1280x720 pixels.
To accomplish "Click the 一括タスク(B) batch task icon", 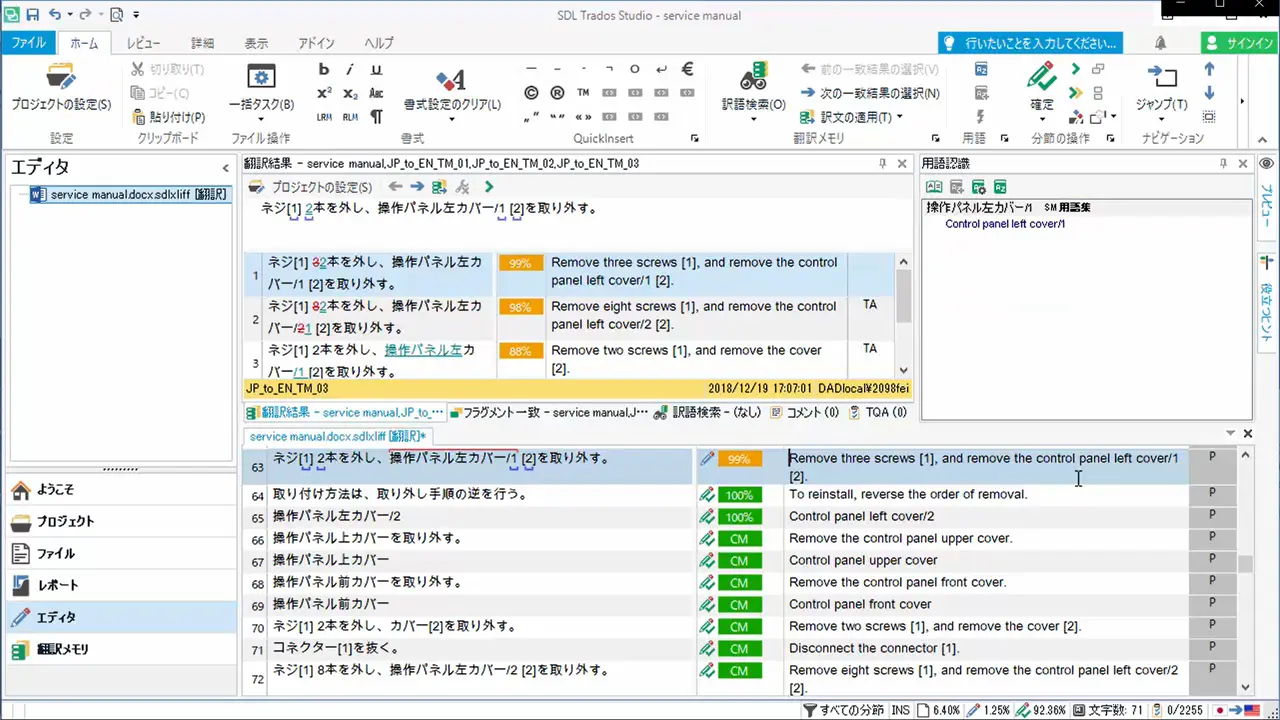I will (x=261, y=78).
